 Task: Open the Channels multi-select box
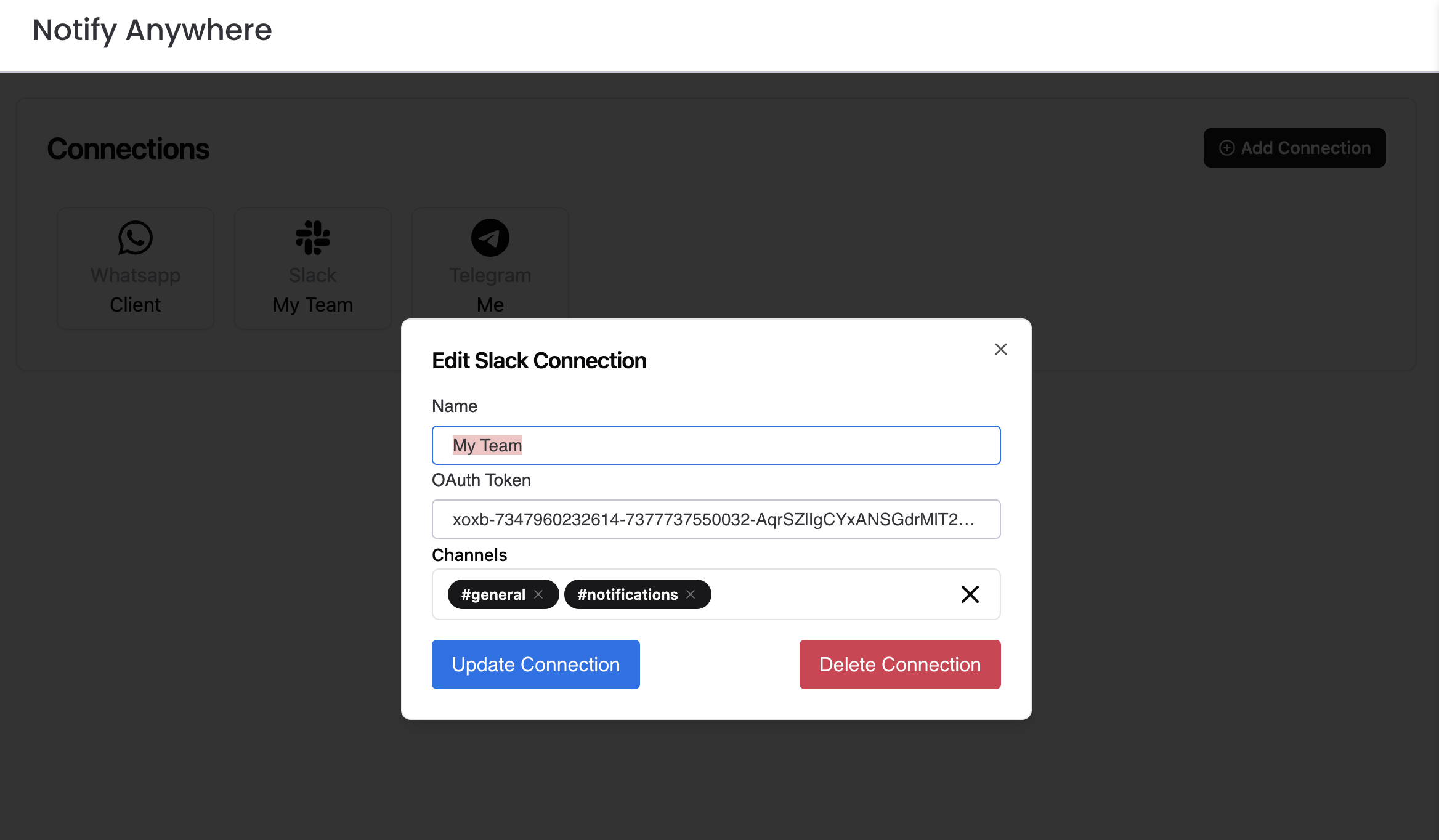(x=832, y=594)
